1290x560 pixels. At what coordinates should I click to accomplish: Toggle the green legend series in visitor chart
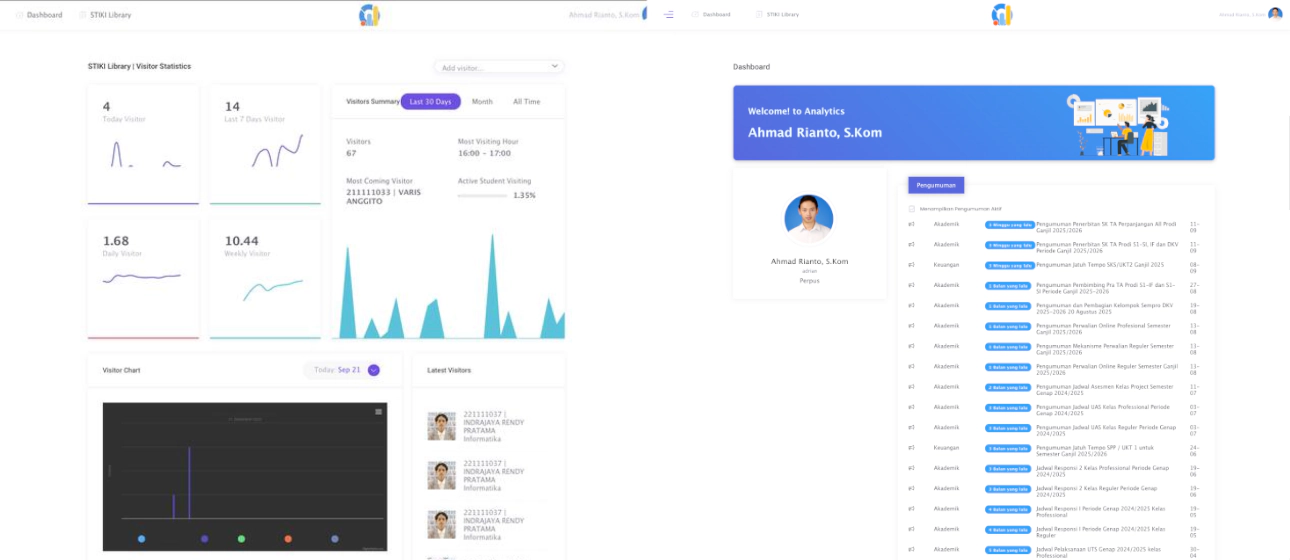(241, 539)
